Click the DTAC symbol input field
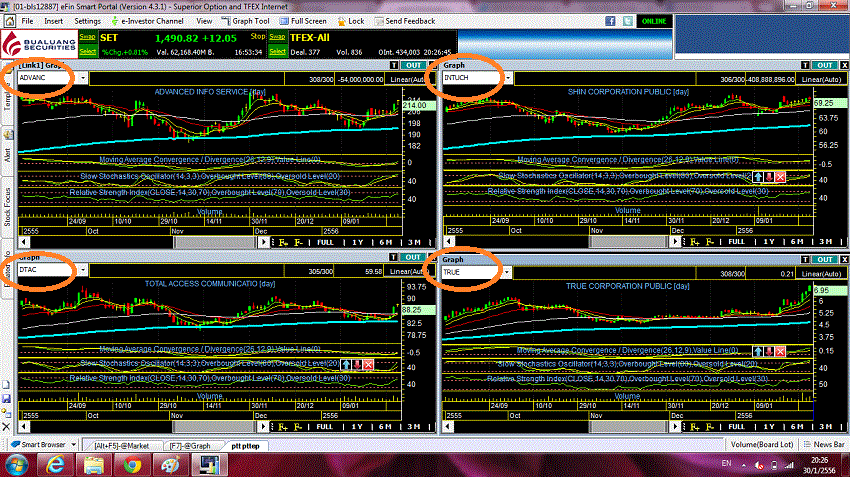This screenshot has width=850, height=477. (48, 270)
